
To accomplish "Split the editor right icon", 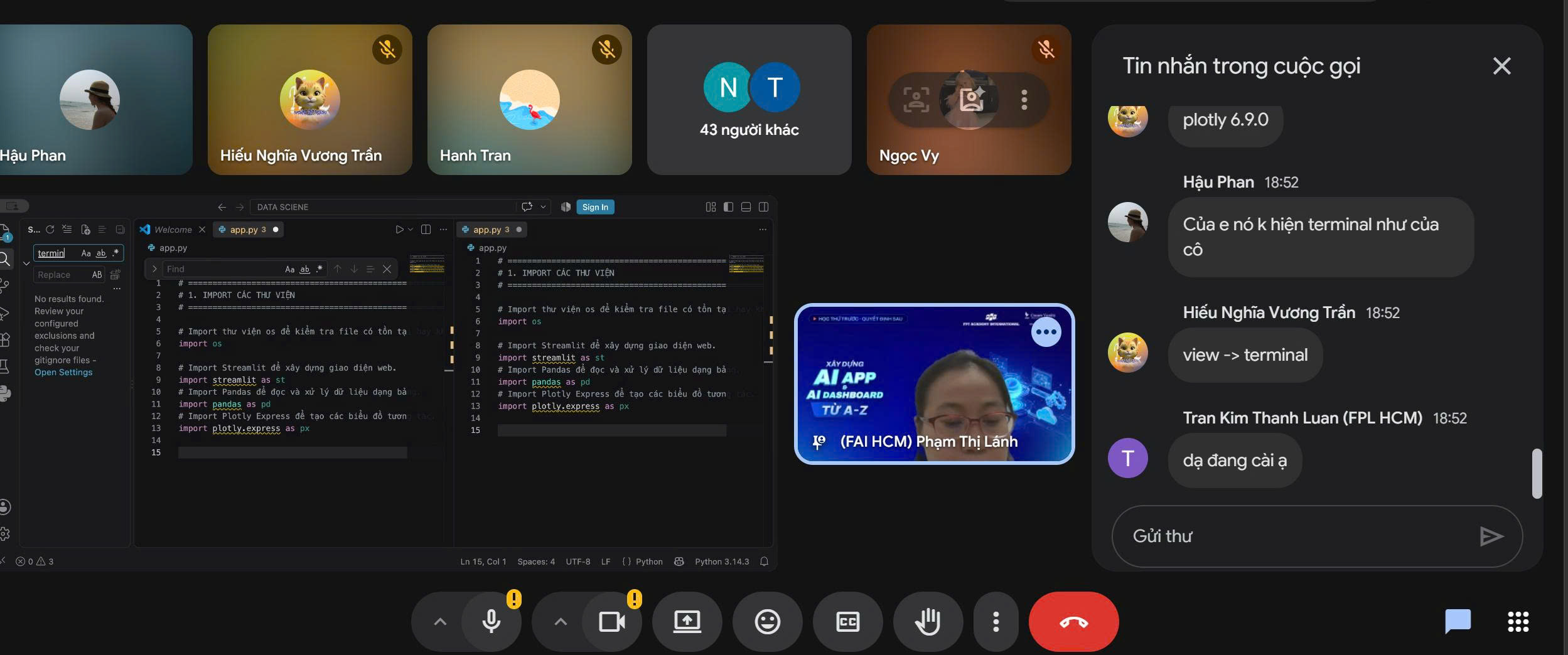I will pyautogui.click(x=426, y=230).
